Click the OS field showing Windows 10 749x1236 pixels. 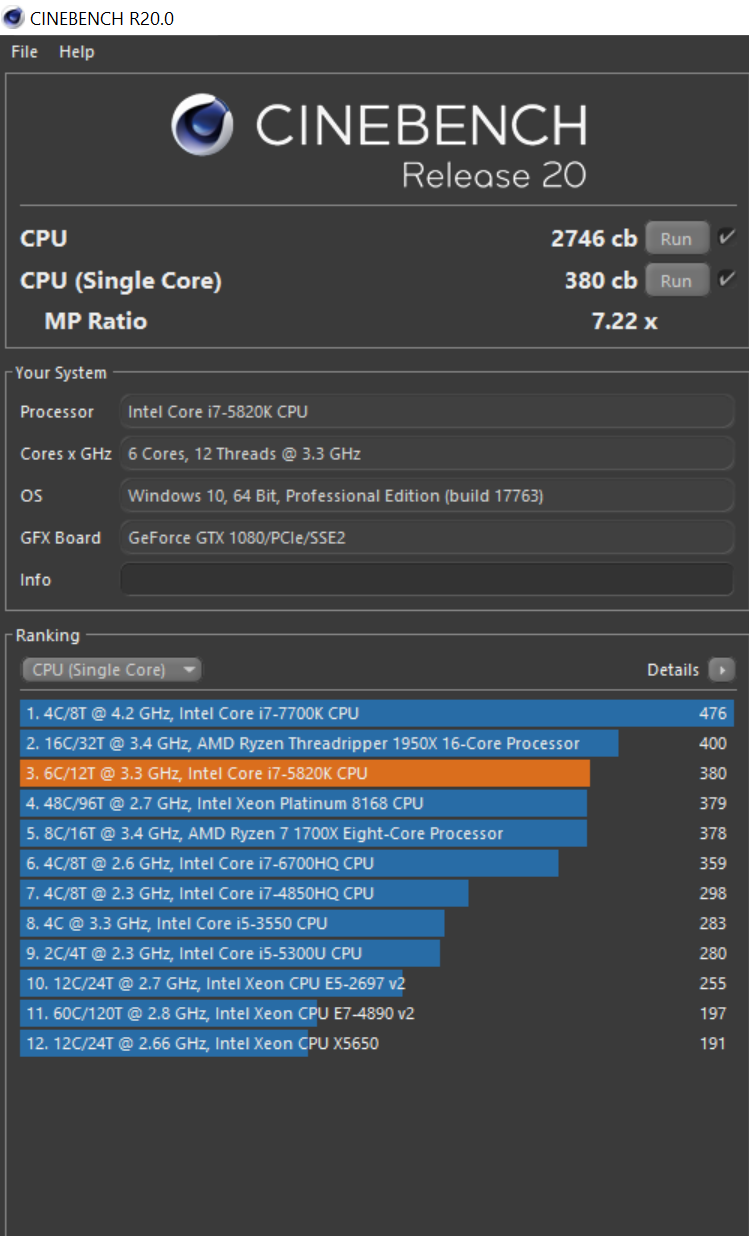tap(427, 496)
